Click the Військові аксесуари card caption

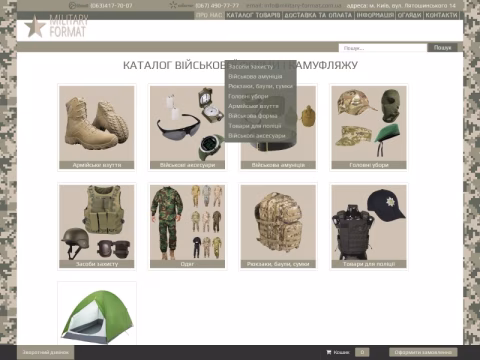click(187, 165)
